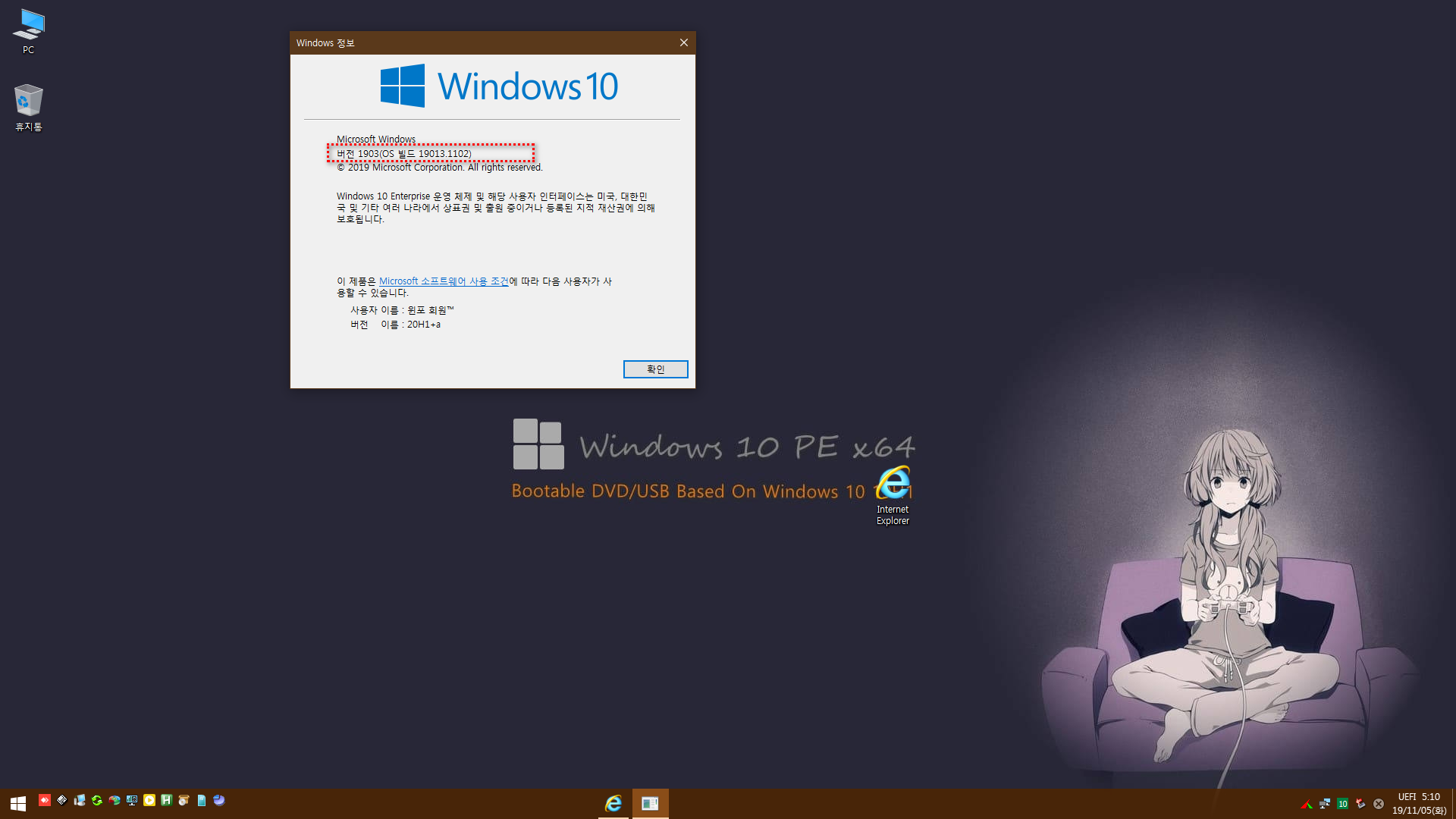Screen dimensions: 1456x819
Task: Open the recycle bin (휴지통) icon
Action: tap(28, 107)
